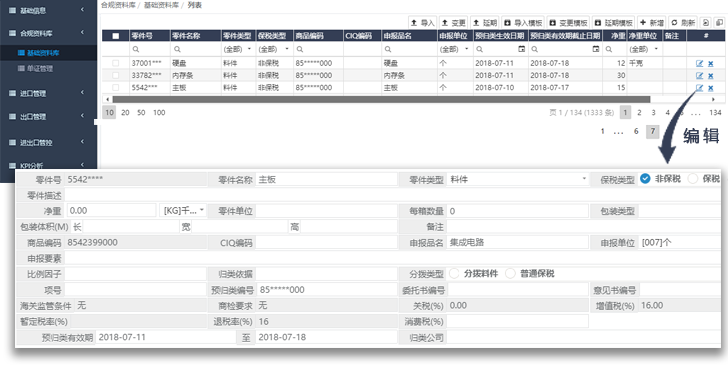This screenshot has height=368, width=728.
Task: Open calendar for 预归类有效期截止日期 filter
Action: pos(596,49)
